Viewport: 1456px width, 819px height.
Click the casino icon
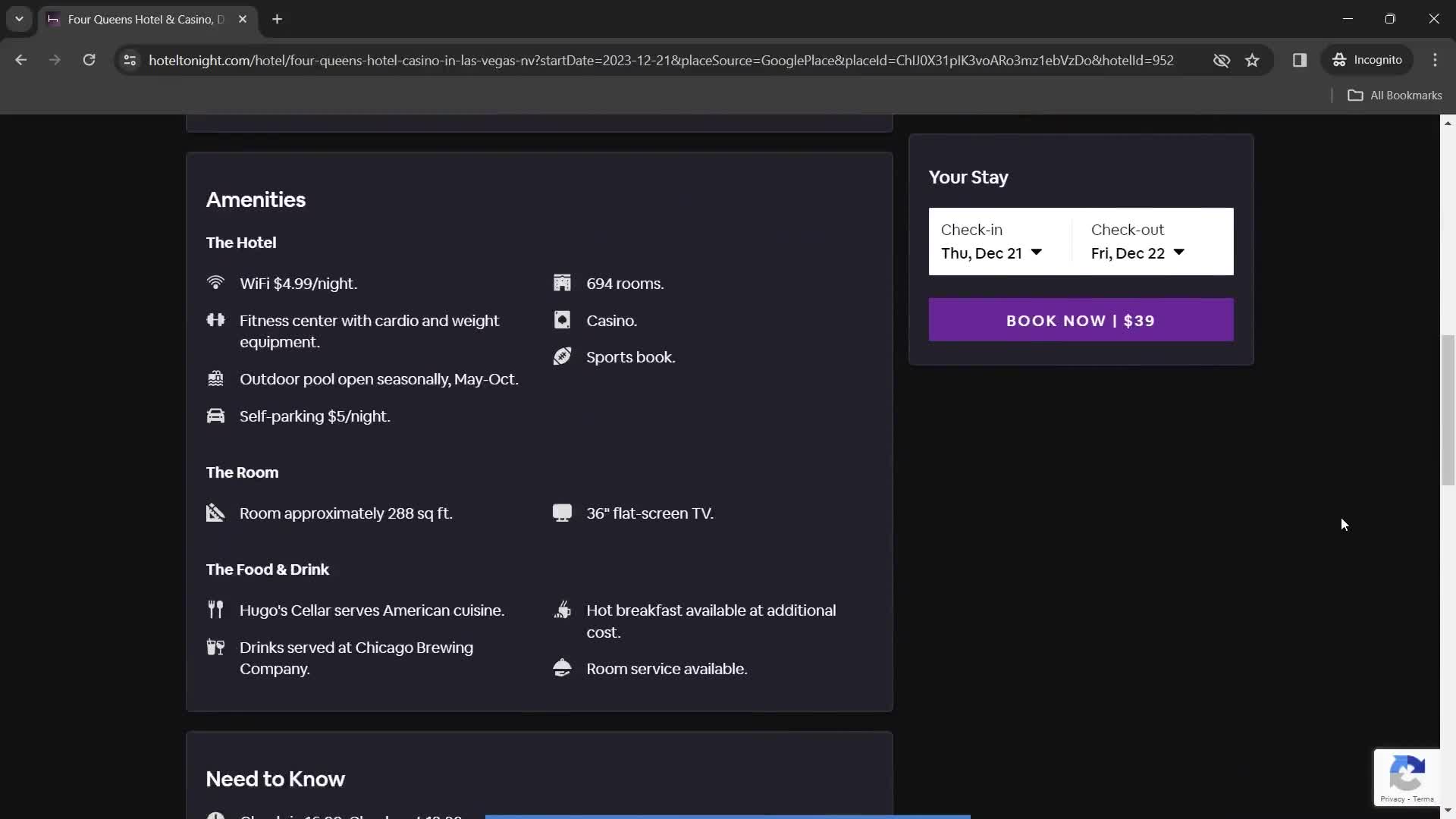pyautogui.click(x=562, y=319)
